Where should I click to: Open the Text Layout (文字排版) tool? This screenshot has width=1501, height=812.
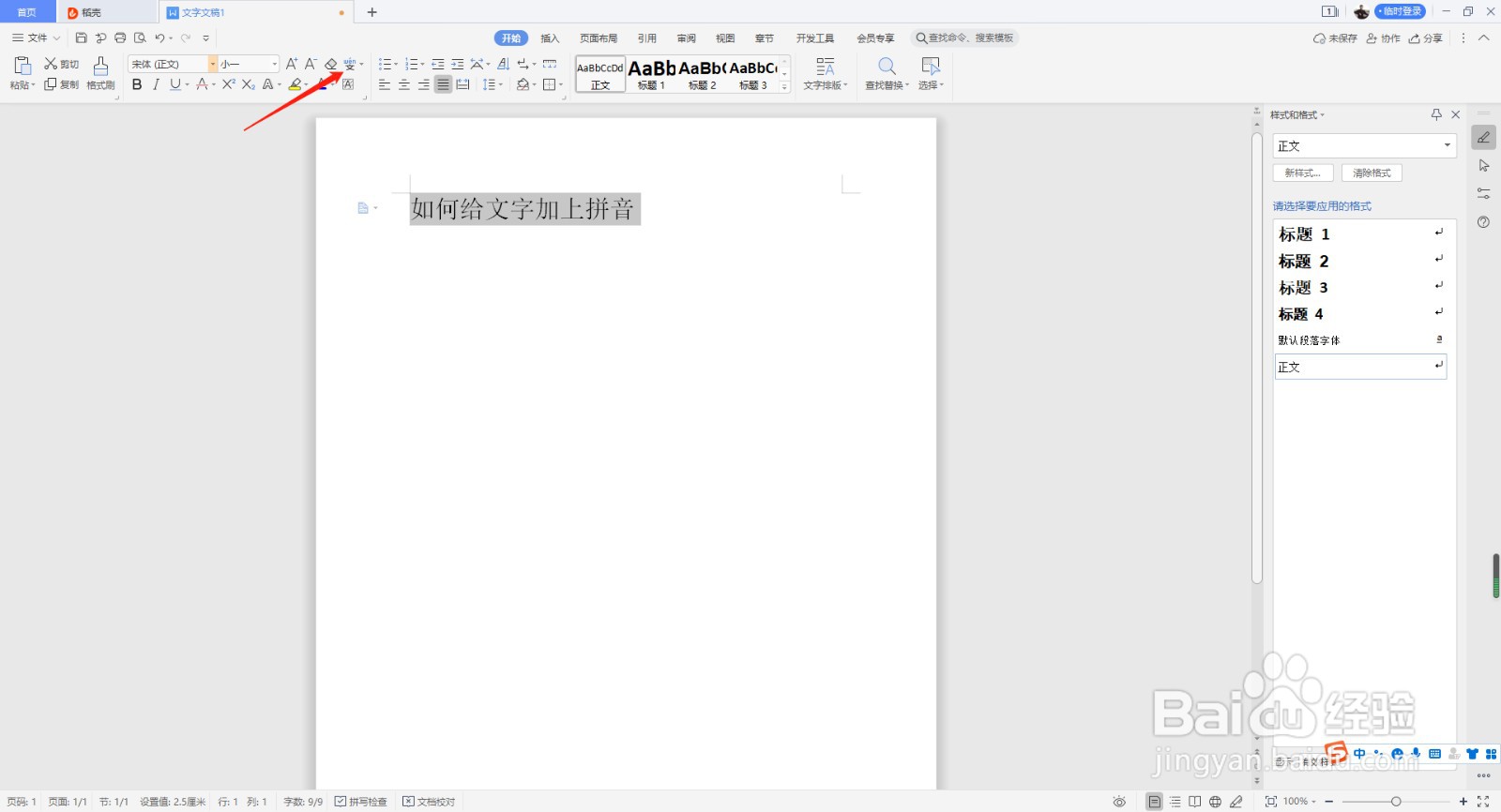point(826,66)
